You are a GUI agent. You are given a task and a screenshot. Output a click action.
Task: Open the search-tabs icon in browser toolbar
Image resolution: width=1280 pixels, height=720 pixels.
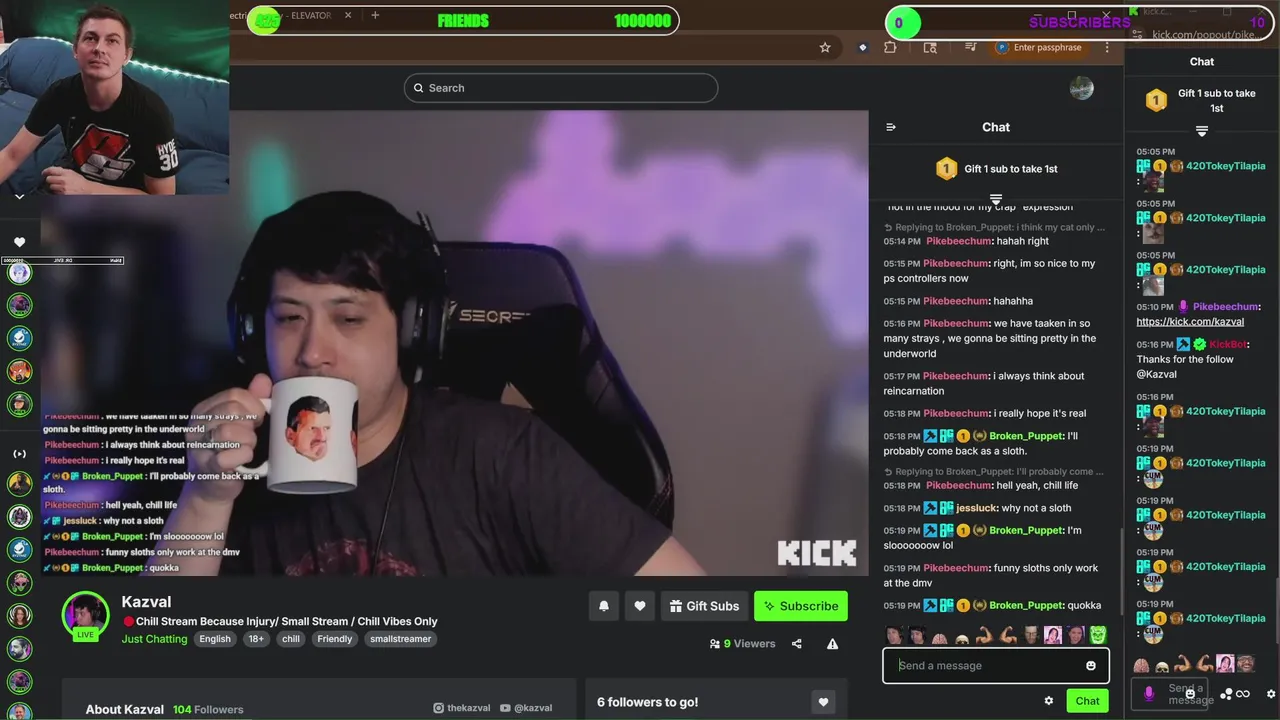click(930, 47)
